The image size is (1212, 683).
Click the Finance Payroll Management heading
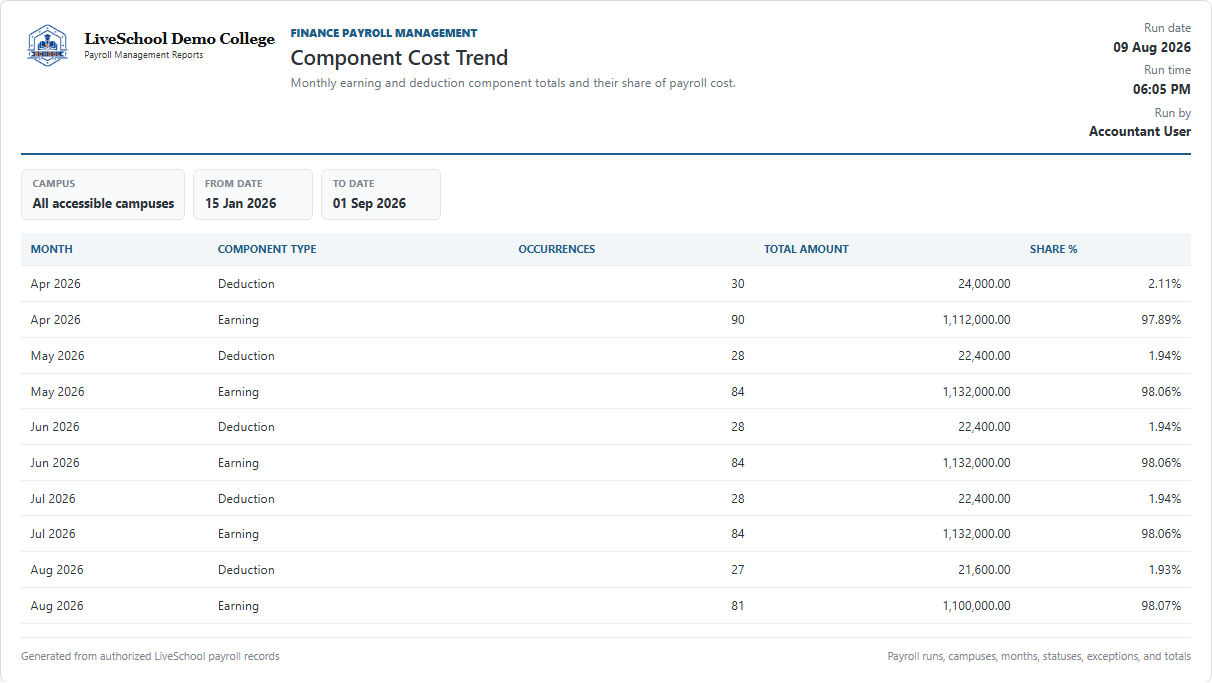pos(384,33)
